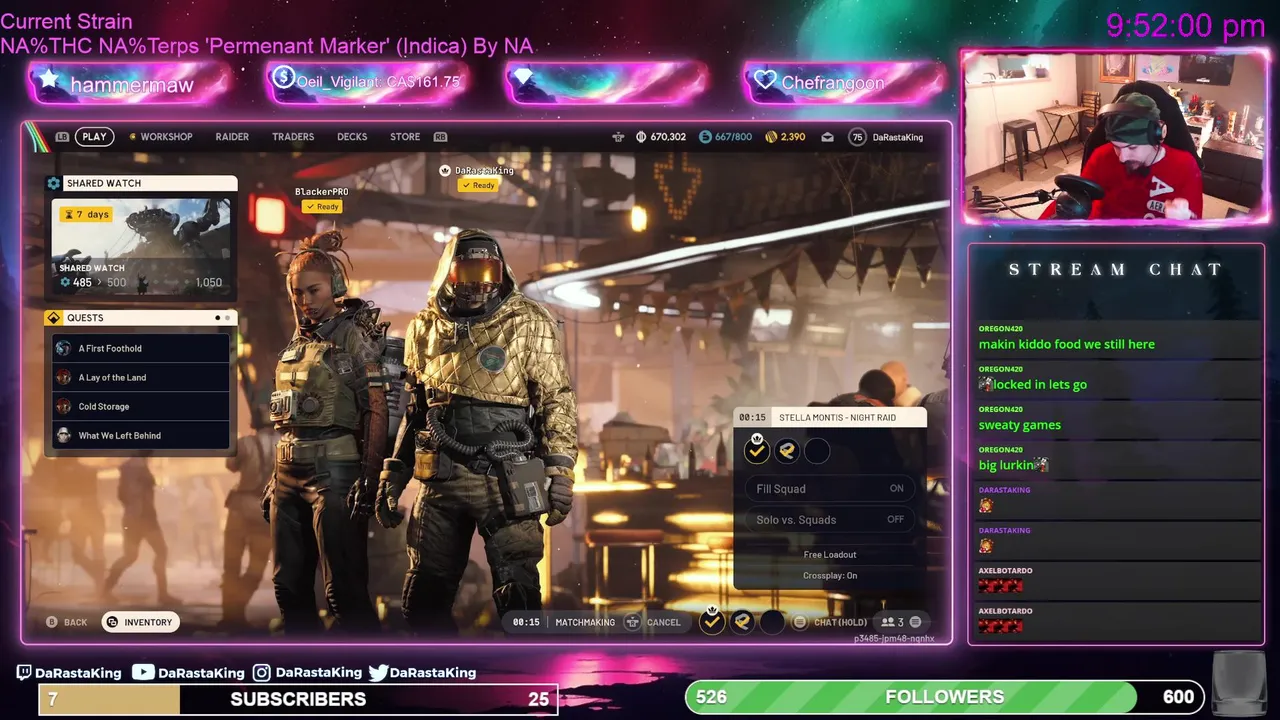This screenshot has height=720, width=1280.
Task: Click the level 75 badge
Action: (857, 137)
